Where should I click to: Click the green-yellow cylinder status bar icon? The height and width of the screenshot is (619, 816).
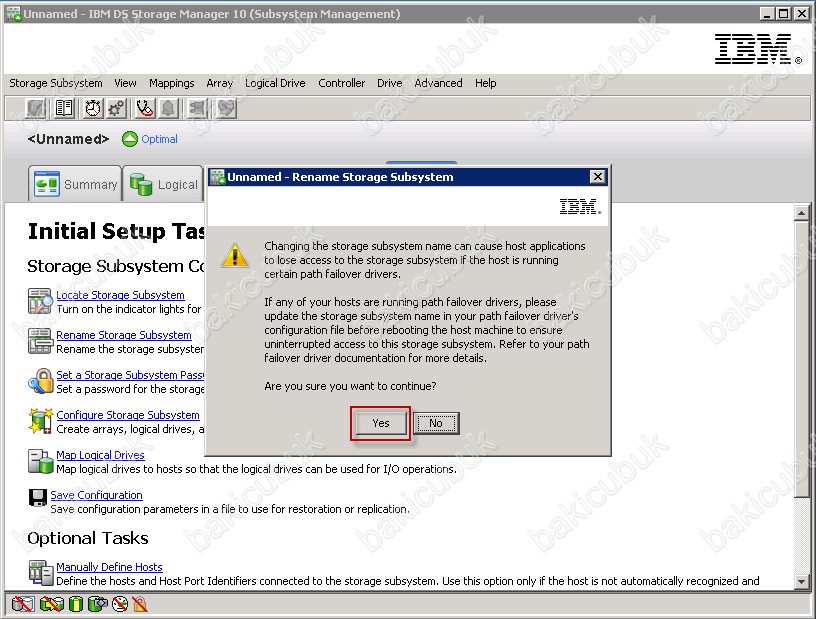point(76,604)
